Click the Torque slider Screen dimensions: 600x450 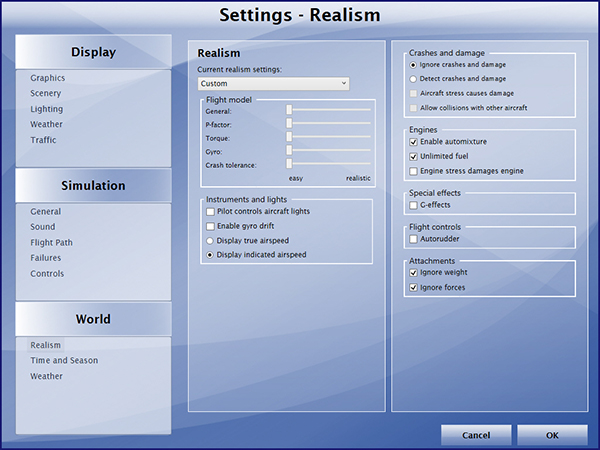pos(328,137)
